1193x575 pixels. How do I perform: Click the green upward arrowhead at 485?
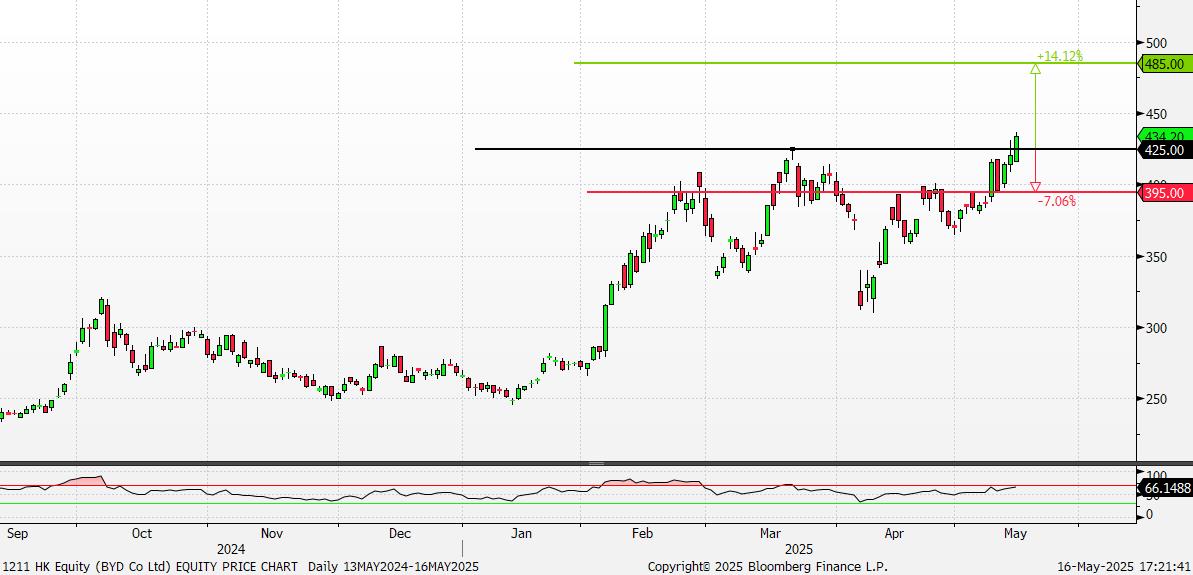(1036, 69)
